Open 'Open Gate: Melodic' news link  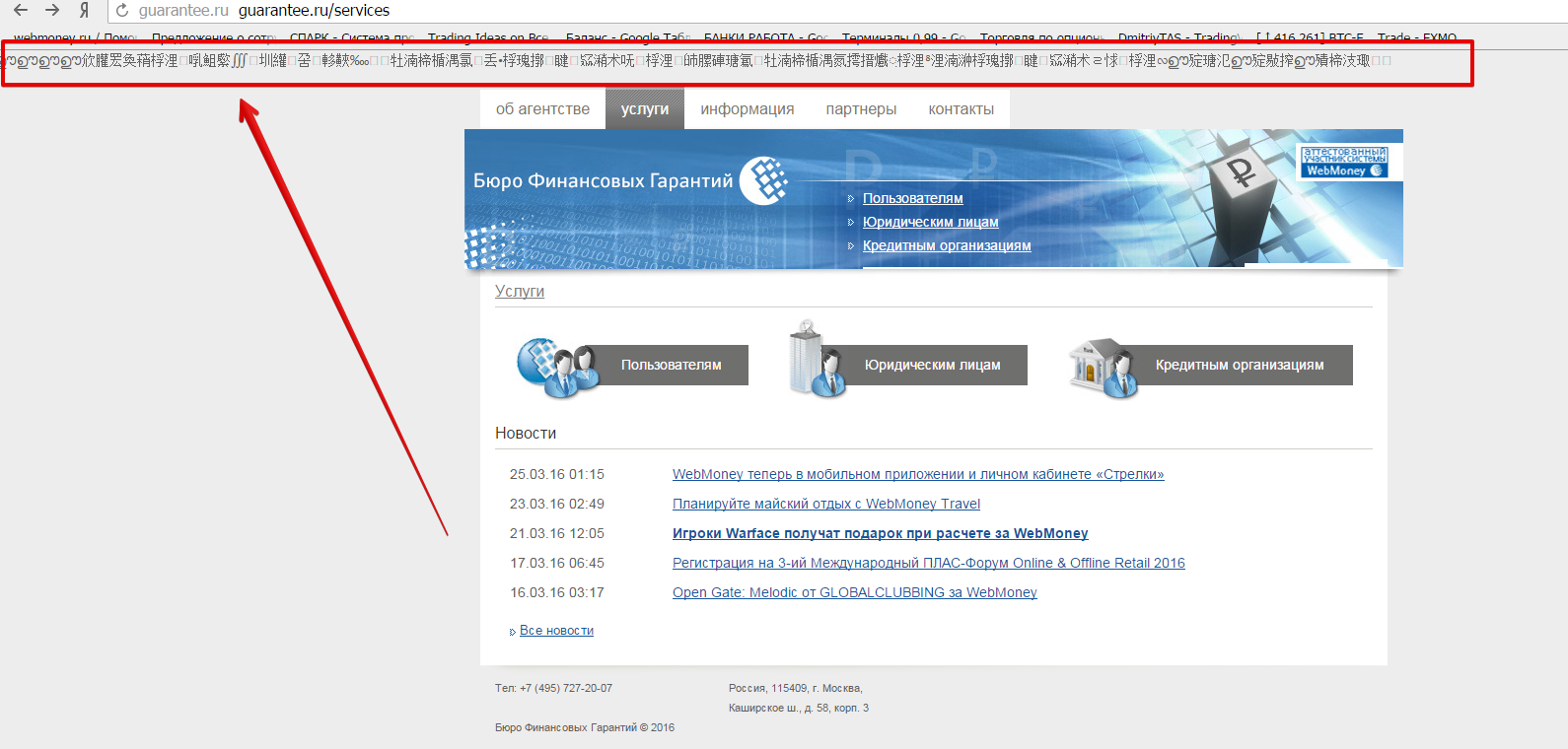click(x=855, y=592)
